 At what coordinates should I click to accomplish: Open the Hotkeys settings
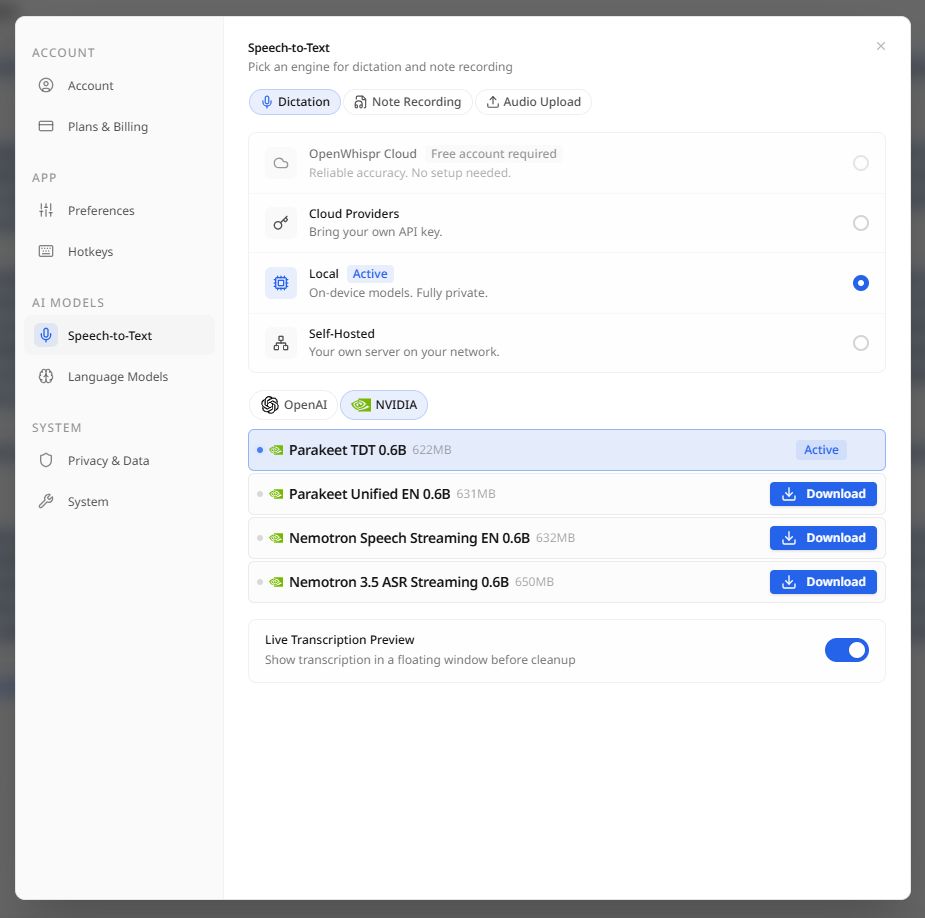[x=119, y=252]
